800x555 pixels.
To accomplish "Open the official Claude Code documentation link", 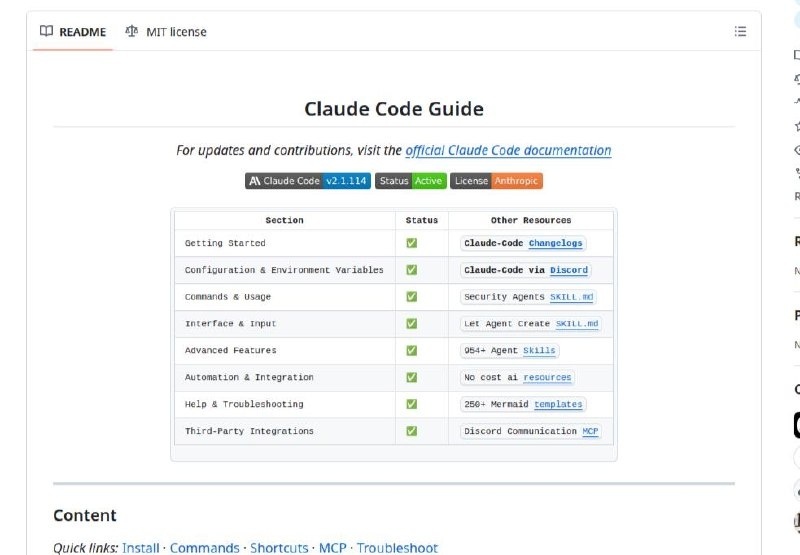I will [x=508, y=150].
